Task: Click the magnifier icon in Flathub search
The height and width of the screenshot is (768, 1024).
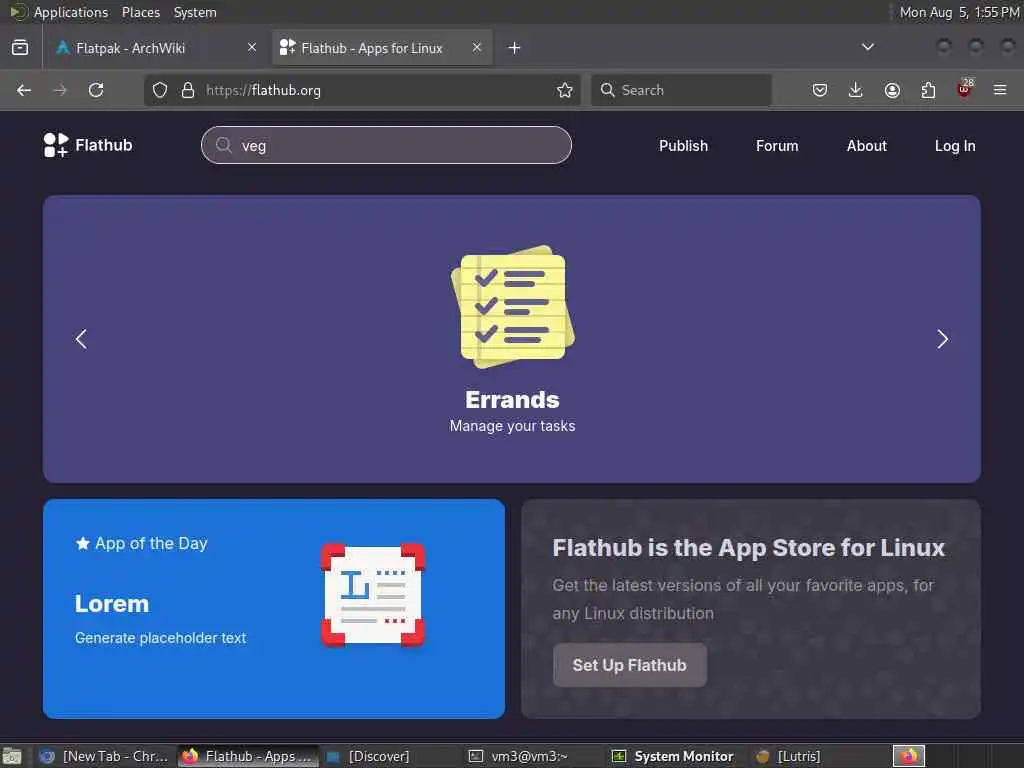Action: [x=223, y=145]
